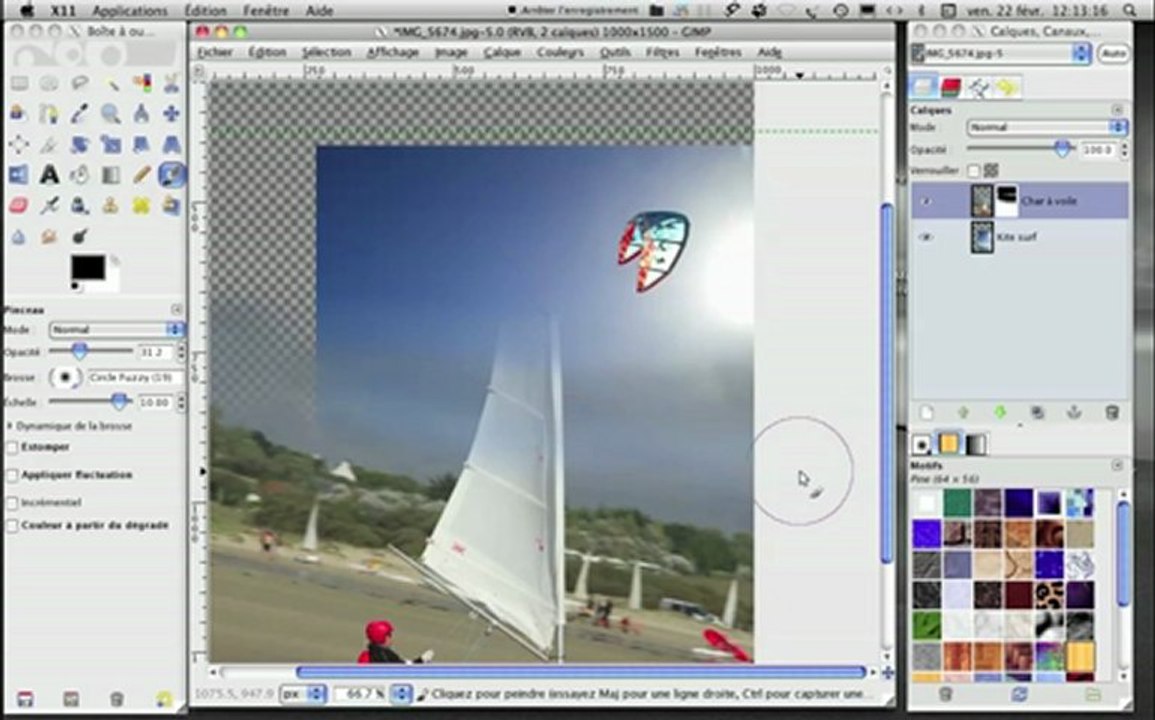Adjust the Échelle brush scale slider

[x=119, y=402]
